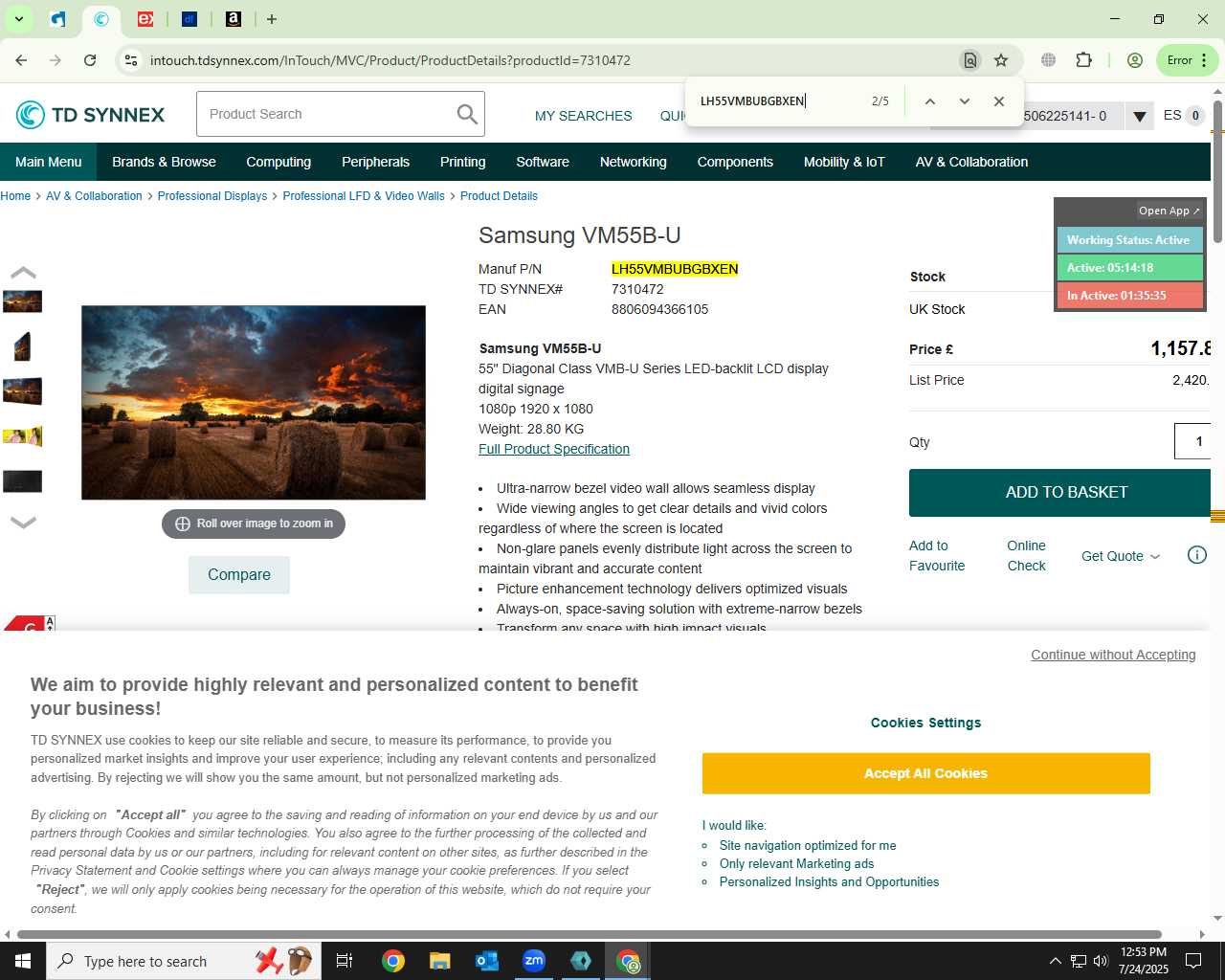
Task: Open Full Product Specification link
Action: click(554, 449)
